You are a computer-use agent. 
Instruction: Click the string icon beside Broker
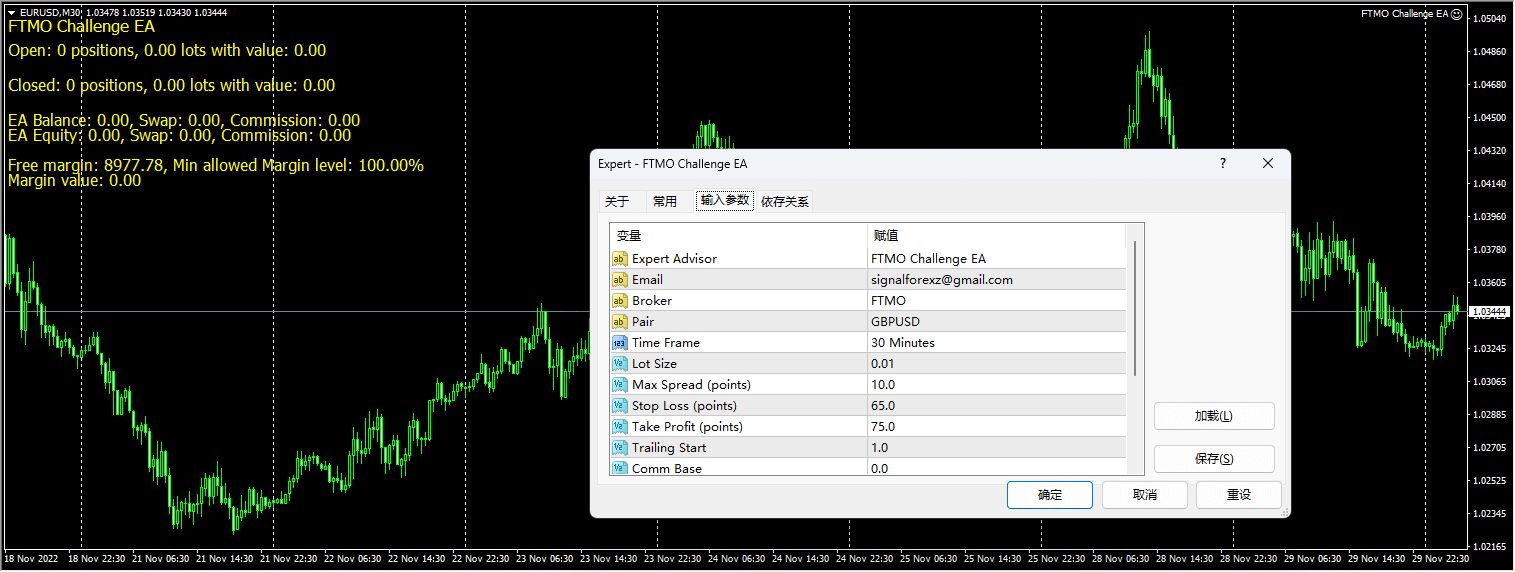click(x=619, y=301)
